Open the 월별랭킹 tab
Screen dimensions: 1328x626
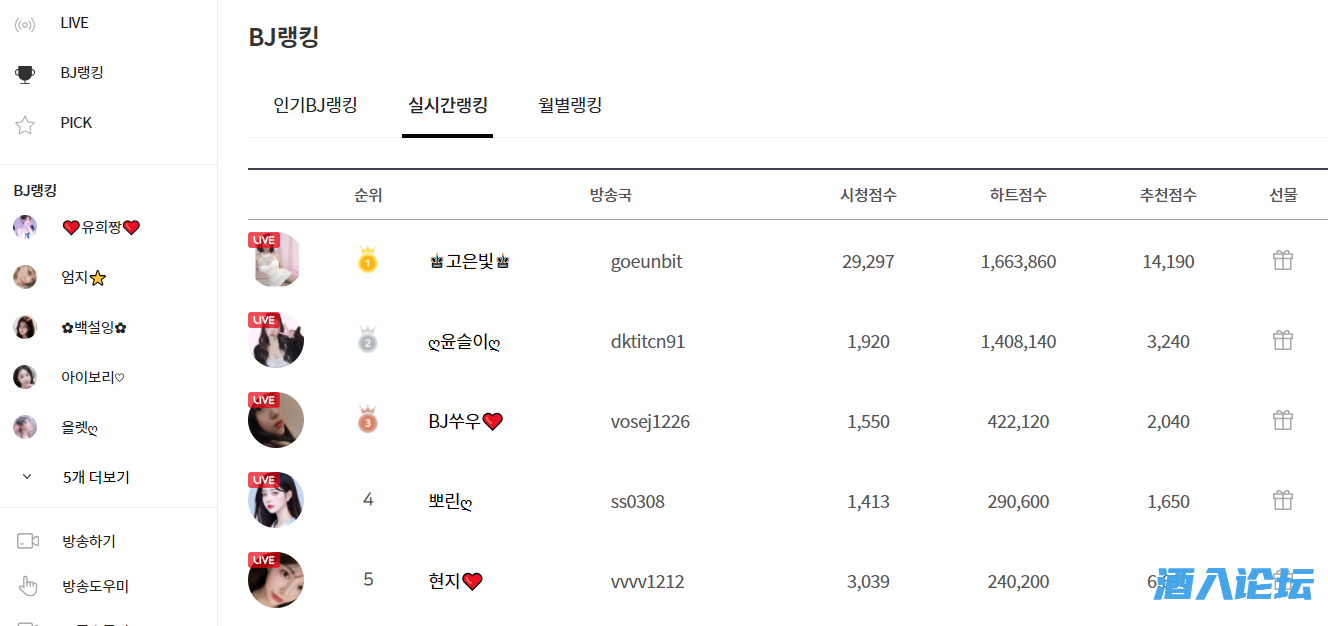point(570,105)
